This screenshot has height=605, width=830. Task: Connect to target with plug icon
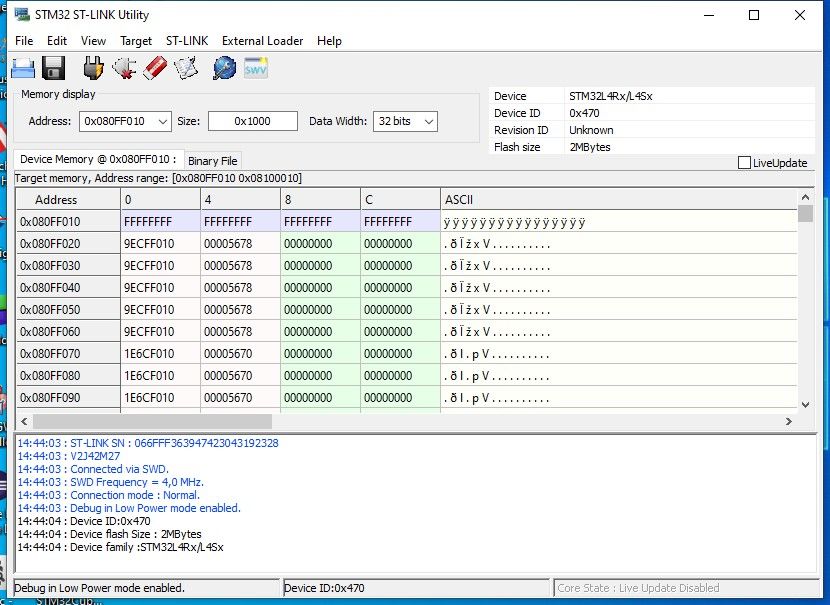[x=94, y=68]
